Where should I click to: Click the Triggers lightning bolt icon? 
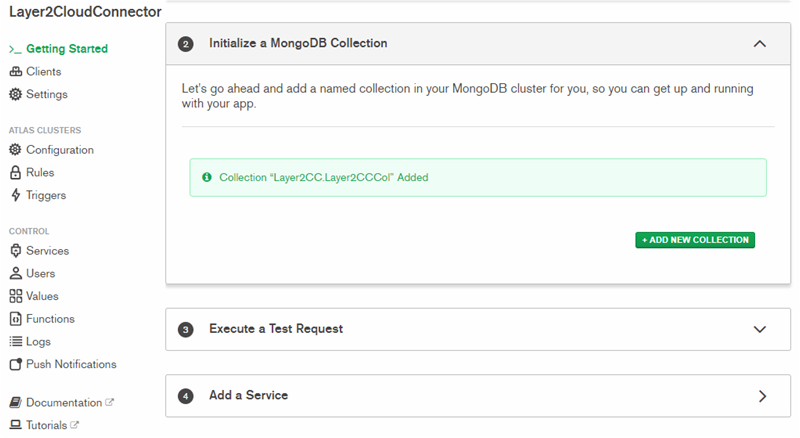tap(15, 196)
